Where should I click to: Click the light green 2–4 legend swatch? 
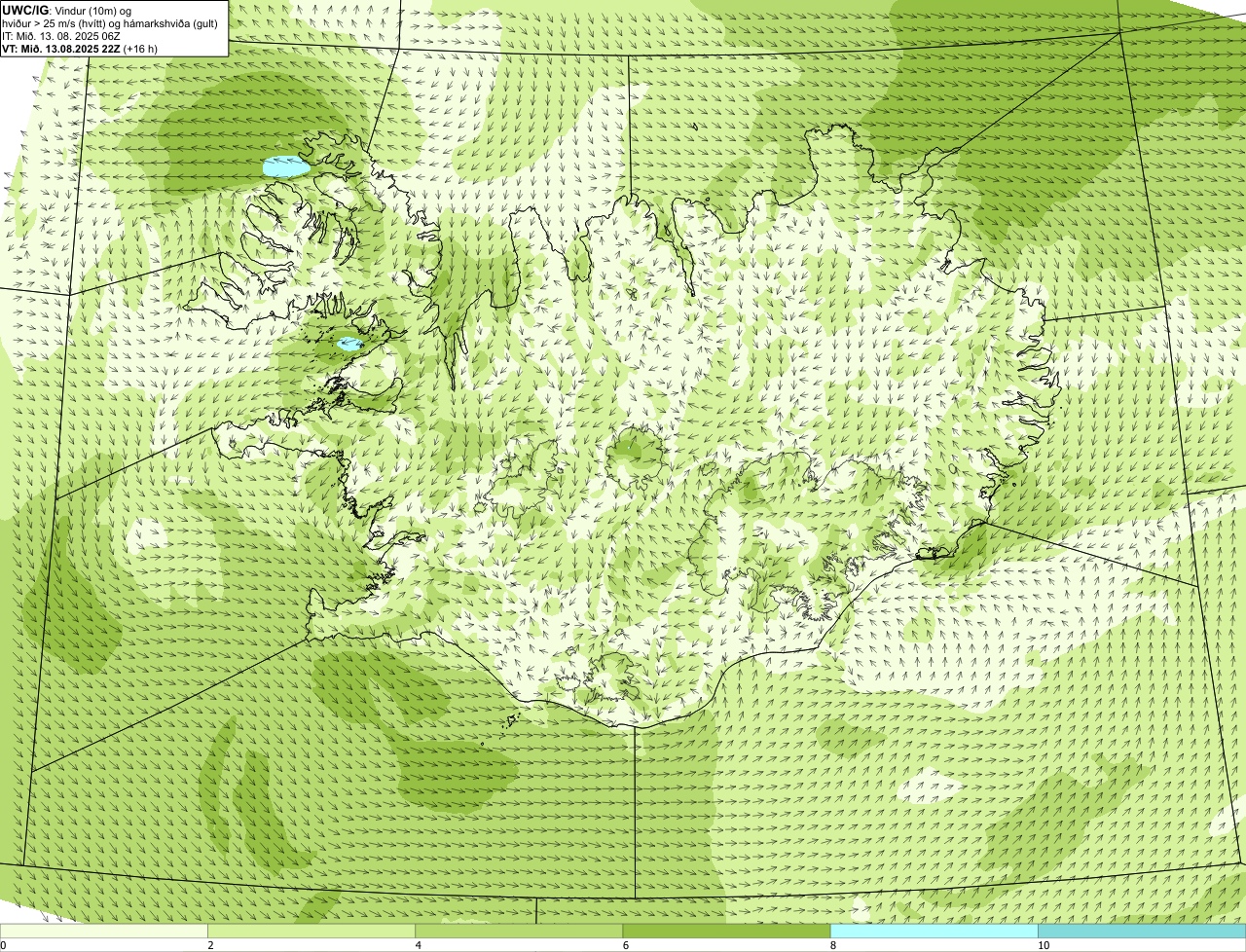311,932
